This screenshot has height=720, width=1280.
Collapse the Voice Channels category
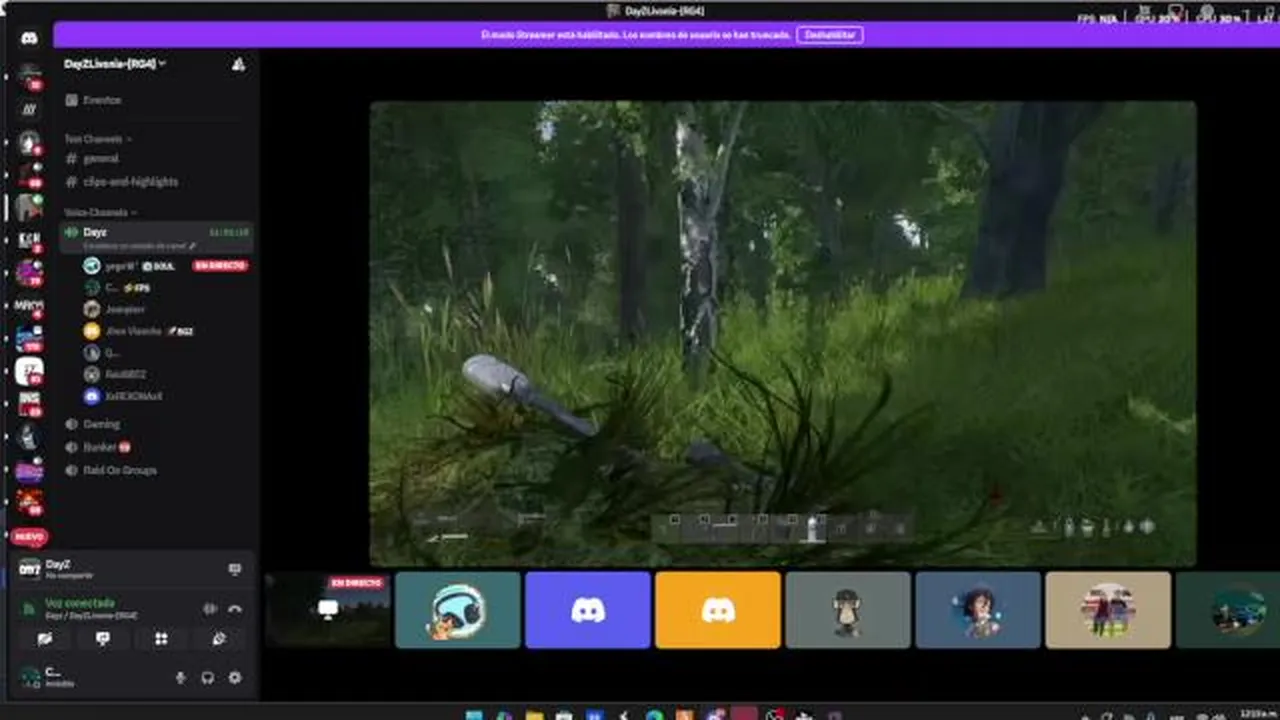100,212
